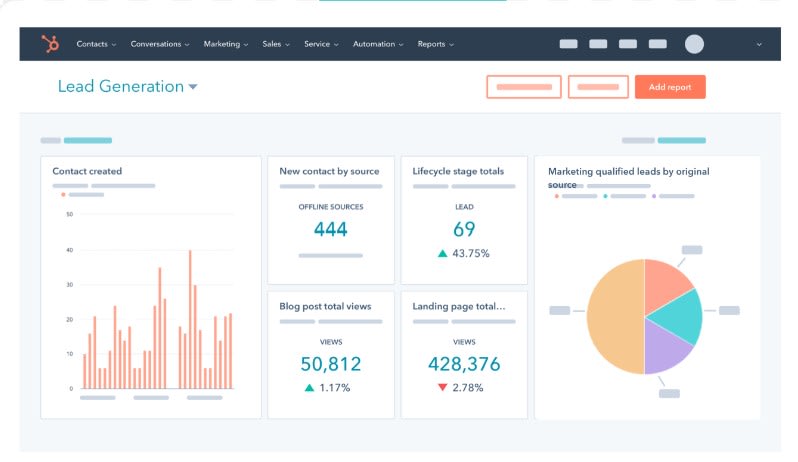Click the user avatar circle

pos(694,44)
